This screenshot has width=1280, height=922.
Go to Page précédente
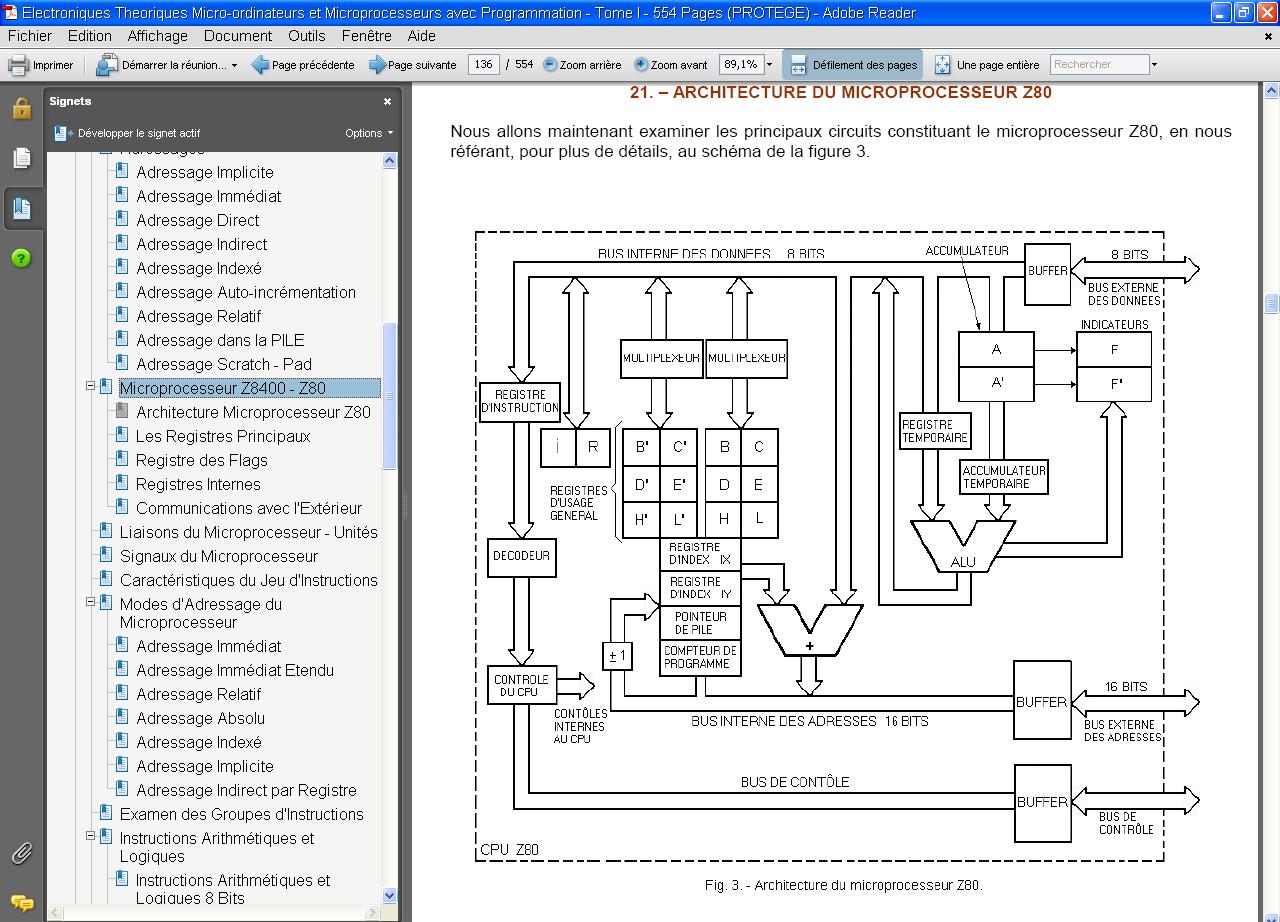click(303, 65)
